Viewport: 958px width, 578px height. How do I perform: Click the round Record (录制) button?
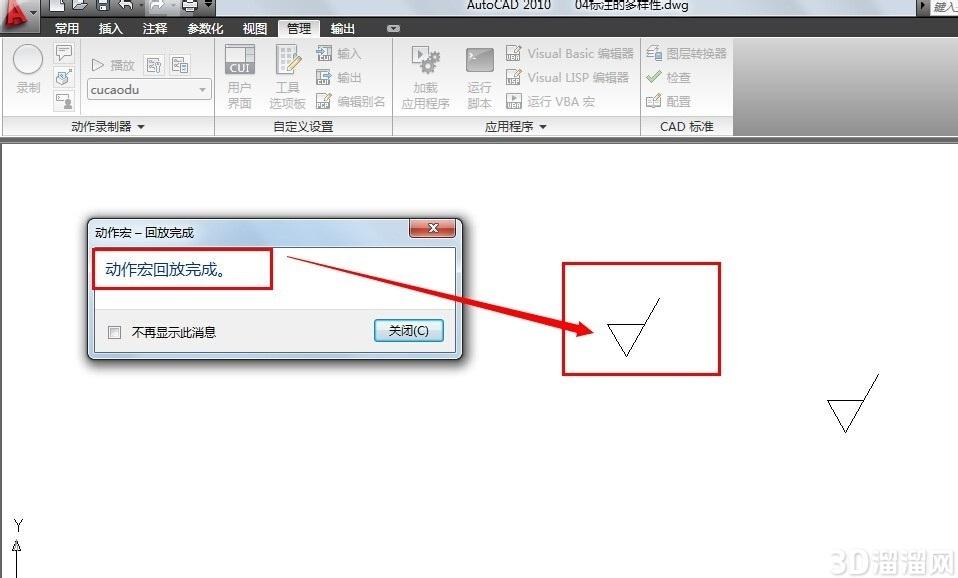coord(27,60)
